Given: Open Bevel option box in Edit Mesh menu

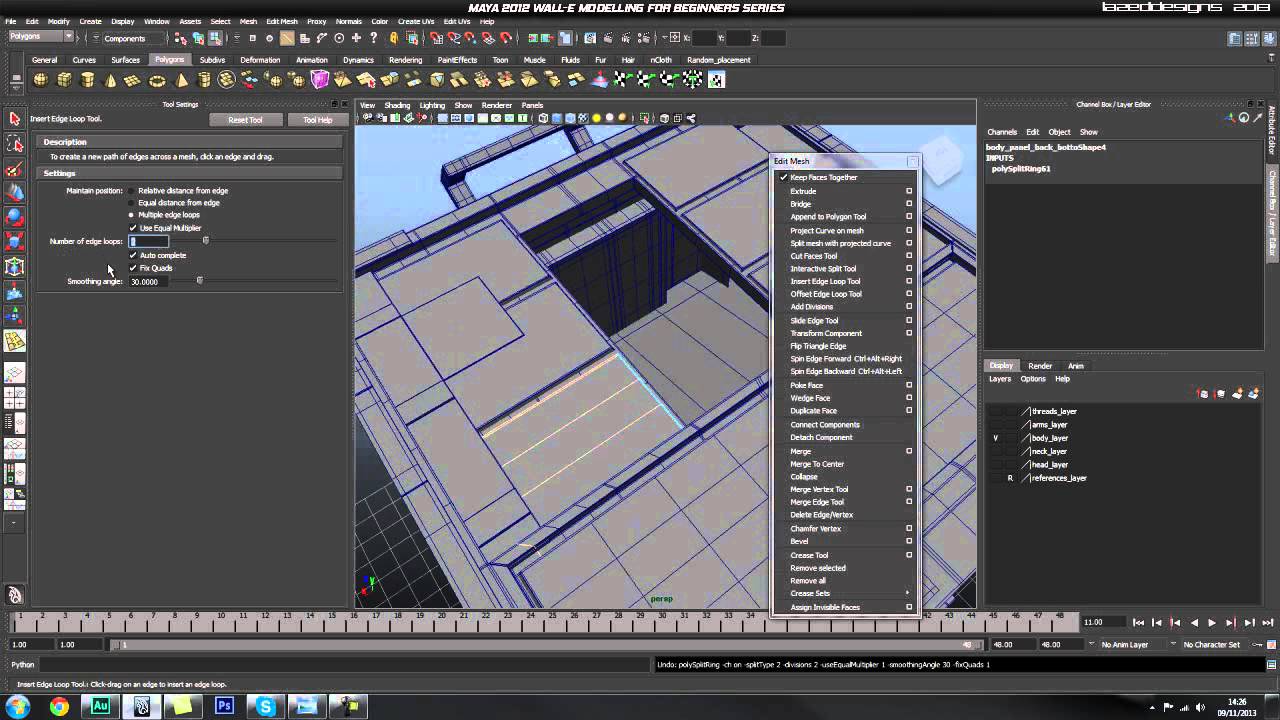Looking at the screenshot, I should pyautogui.click(x=909, y=542).
